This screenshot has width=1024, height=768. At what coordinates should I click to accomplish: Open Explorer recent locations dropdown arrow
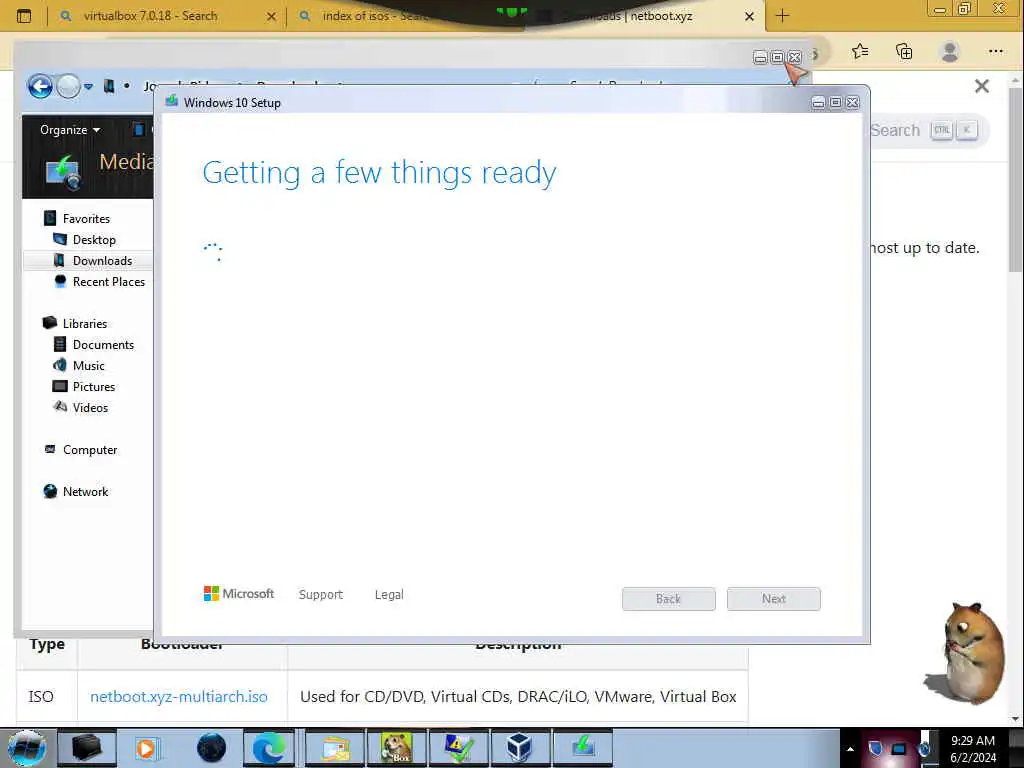tap(88, 87)
